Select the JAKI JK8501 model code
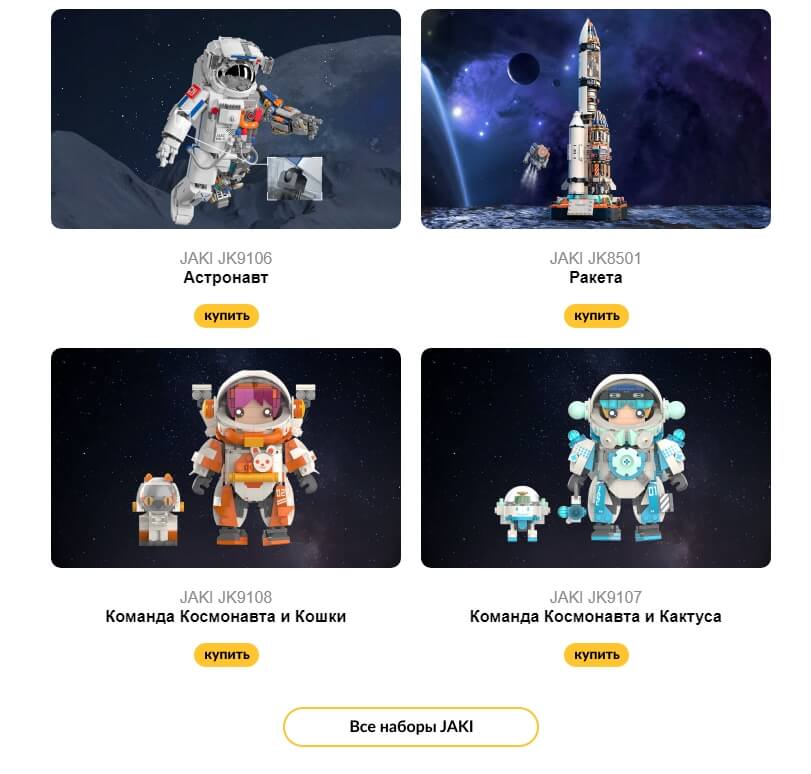 596,258
